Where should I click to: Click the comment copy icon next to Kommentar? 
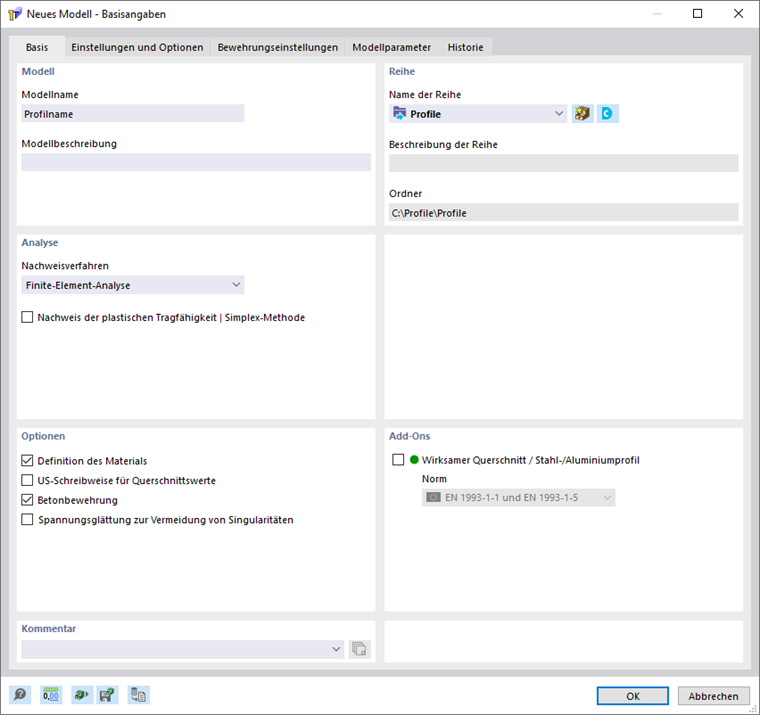[x=360, y=649]
